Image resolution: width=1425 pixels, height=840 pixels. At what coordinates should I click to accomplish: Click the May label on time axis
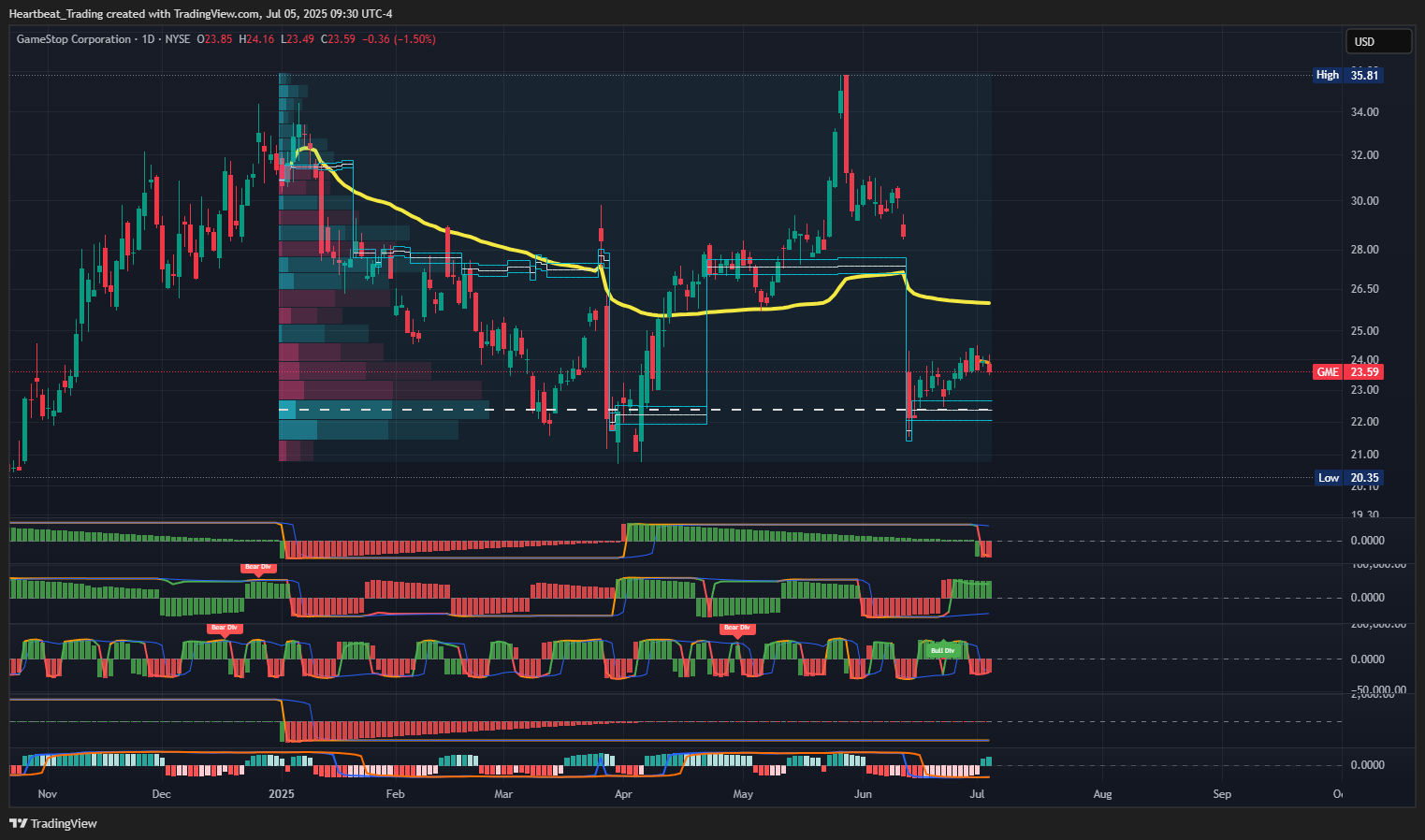743,794
